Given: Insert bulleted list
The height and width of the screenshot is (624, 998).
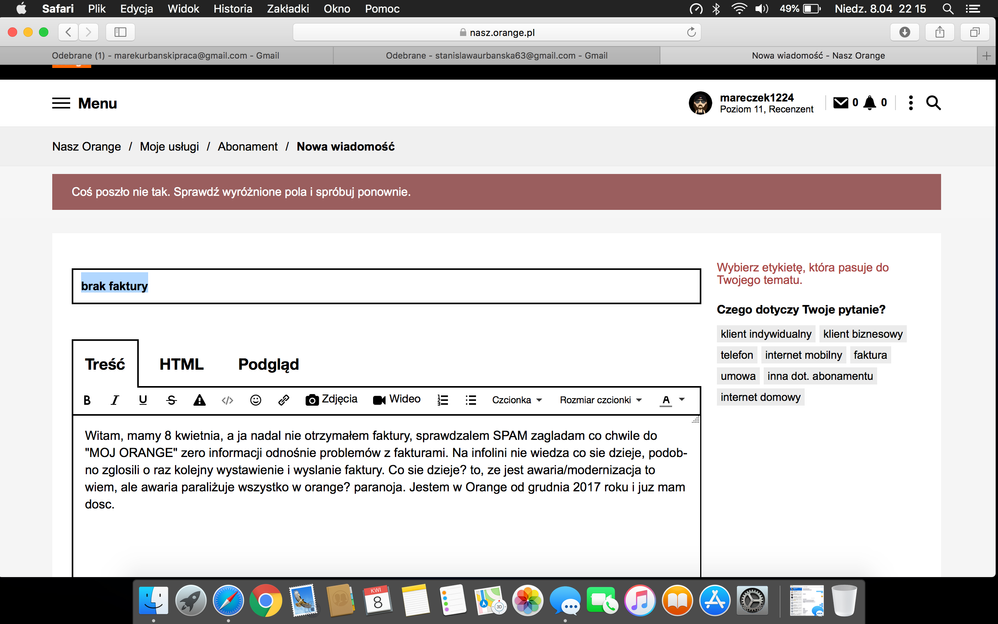Looking at the screenshot, I should tap(471, 400).
